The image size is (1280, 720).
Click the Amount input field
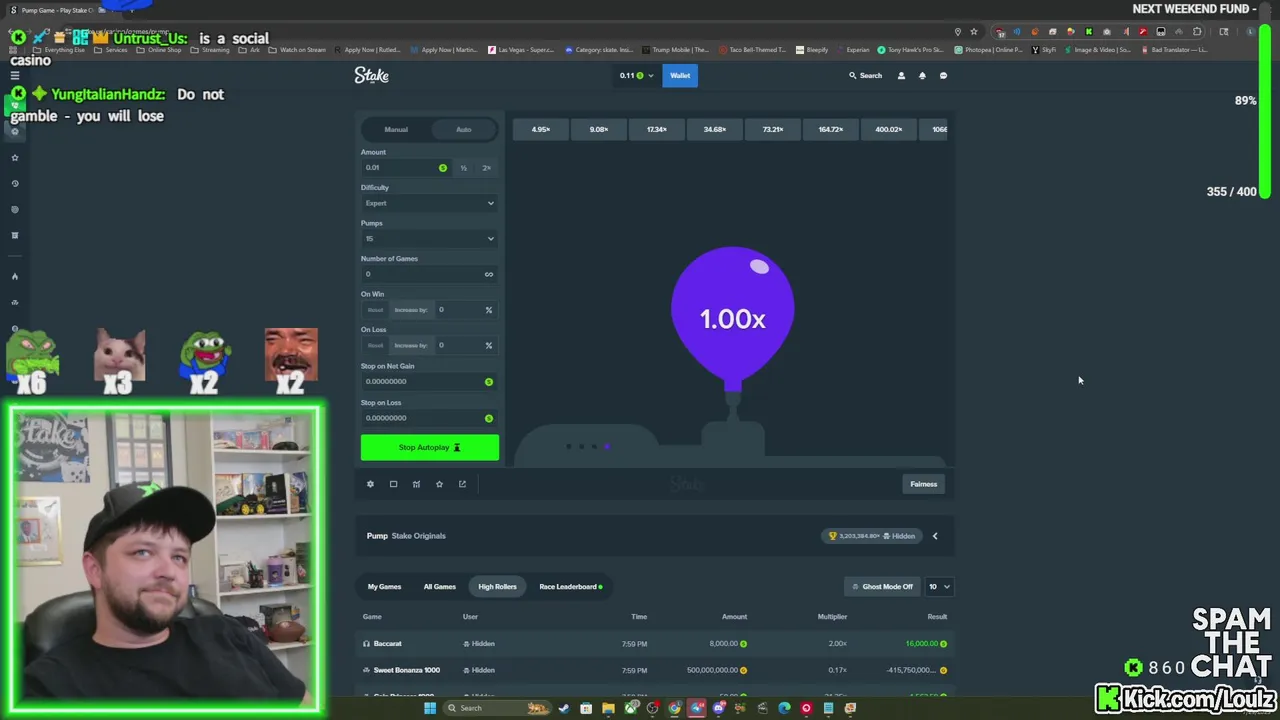[405, 168]
